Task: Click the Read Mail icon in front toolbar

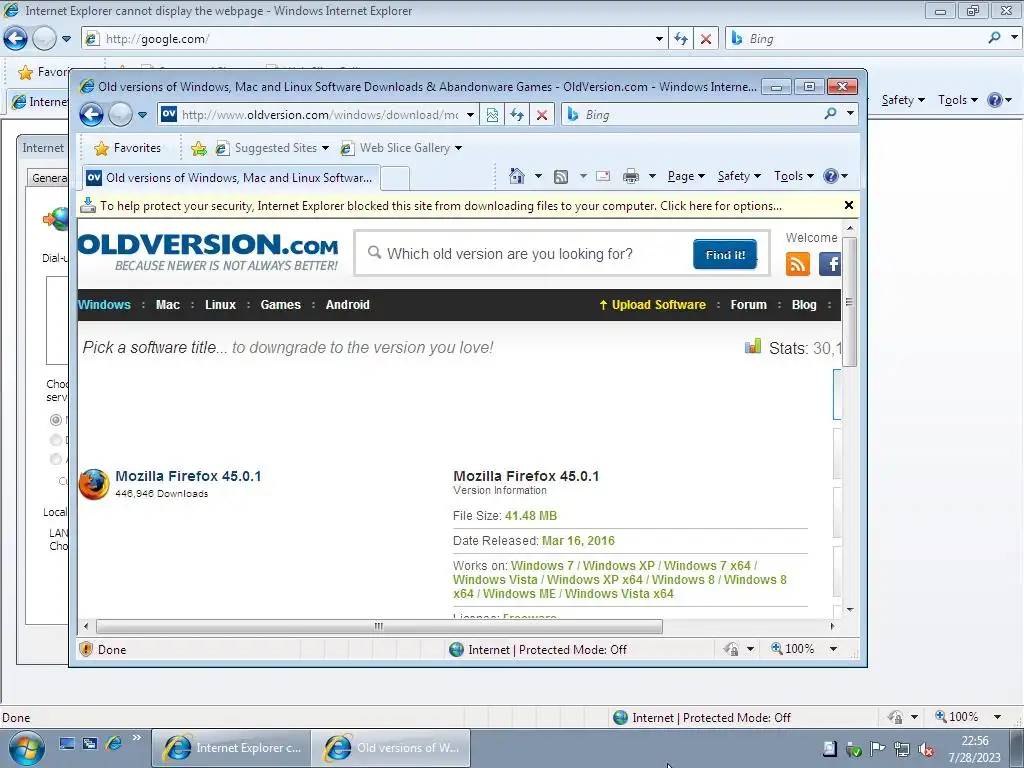Action: [x=603, y=176]
